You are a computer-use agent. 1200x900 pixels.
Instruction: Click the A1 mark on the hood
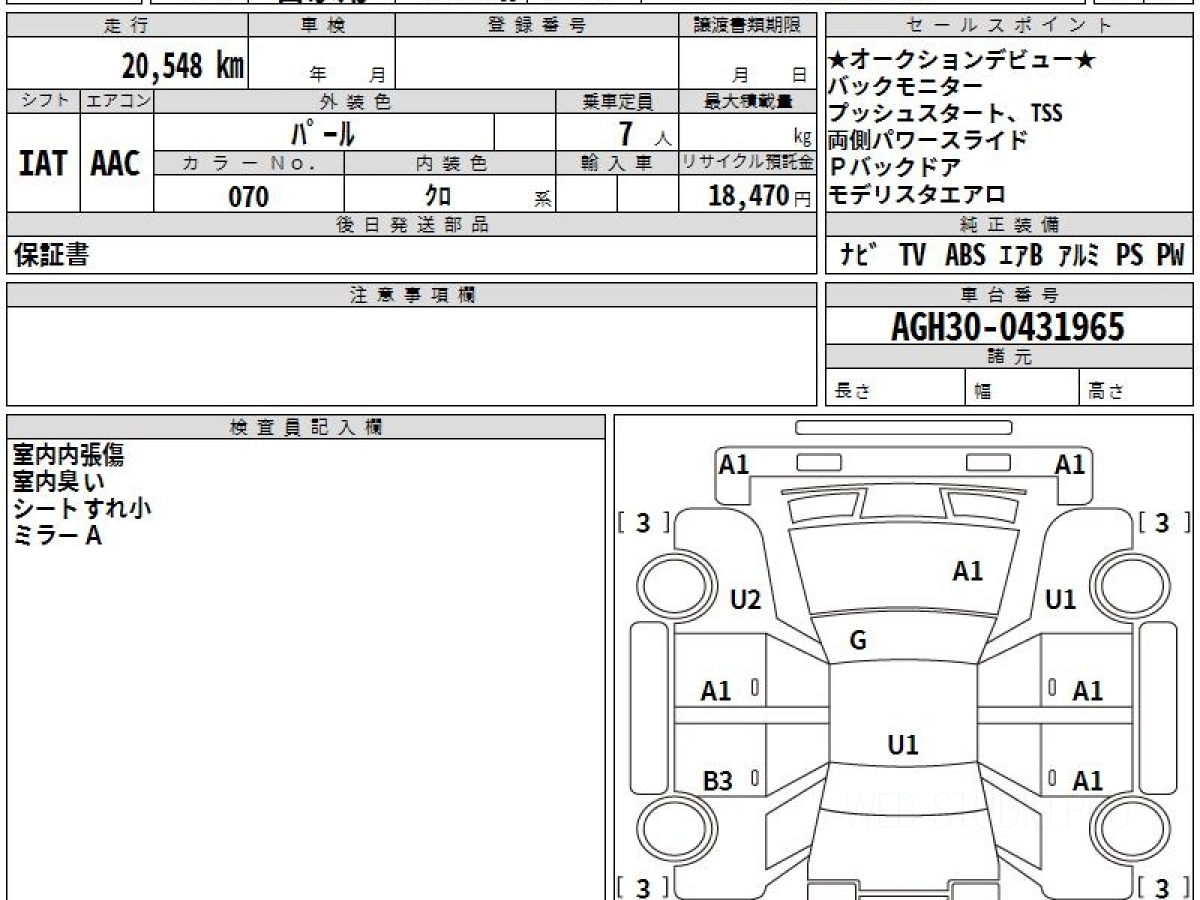pos(967,571)
